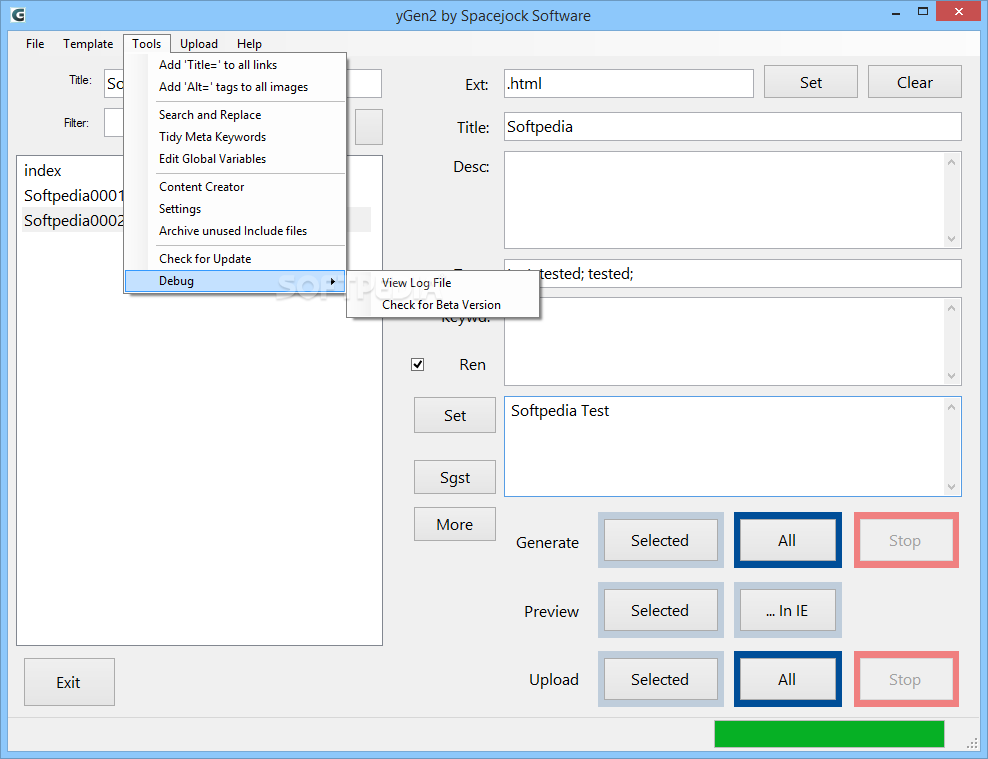Click the More button
The width and height of the screenshot is (988, 759).
(454, 524)
